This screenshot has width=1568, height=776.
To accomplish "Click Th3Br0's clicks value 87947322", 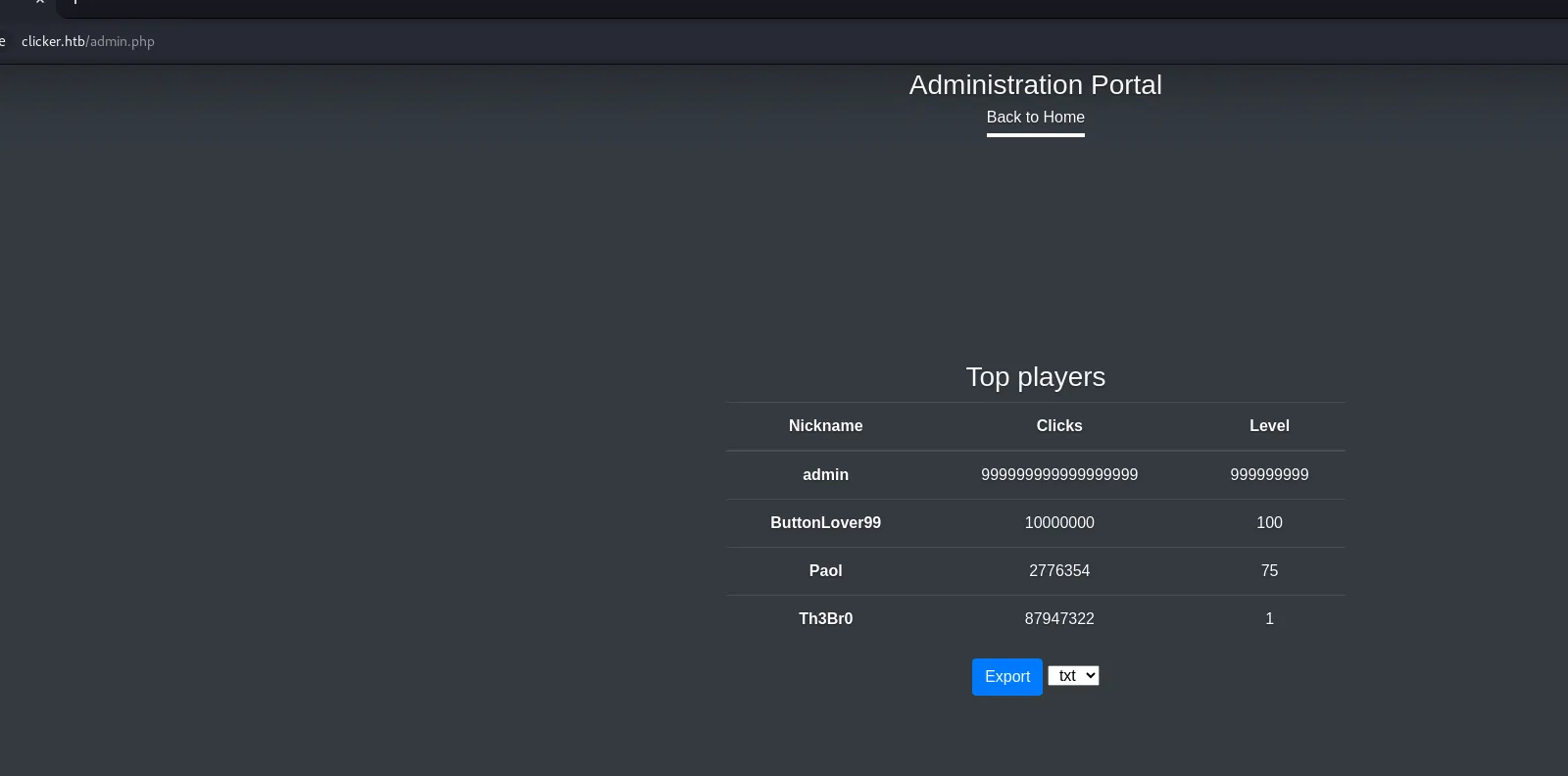I will (x=1059, y=619).
